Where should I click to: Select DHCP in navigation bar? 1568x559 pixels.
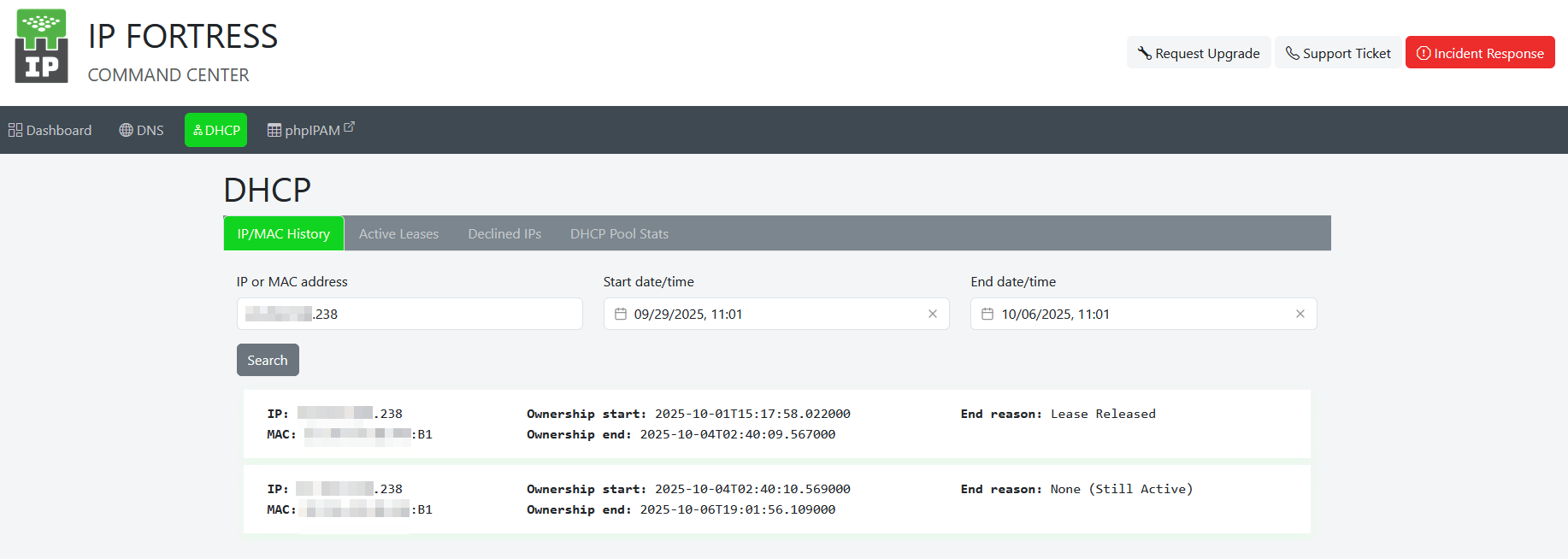point(215,130)
